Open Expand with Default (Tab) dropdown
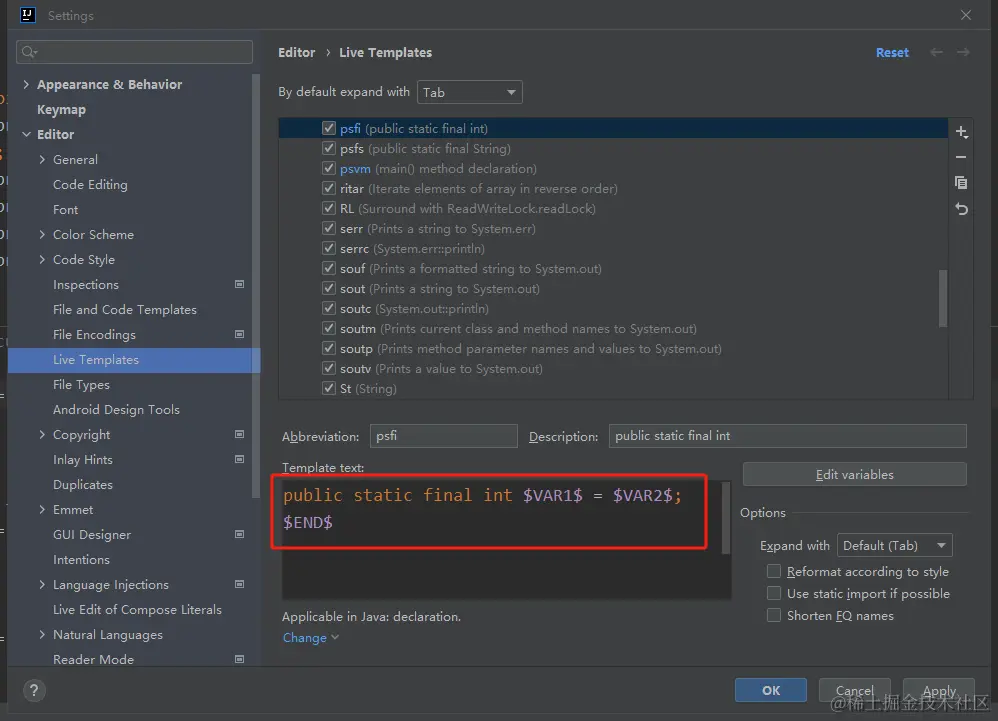The image size is (998, 721). click(x=895, y=545)
